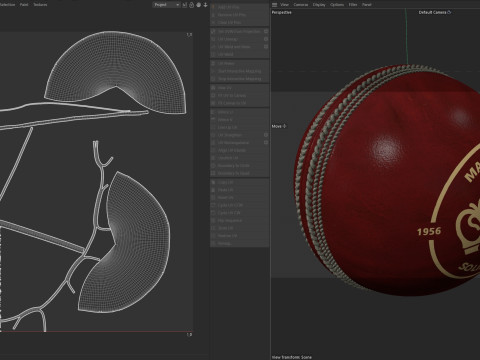Click Stop Interactive Mapping

click(239, 79)
